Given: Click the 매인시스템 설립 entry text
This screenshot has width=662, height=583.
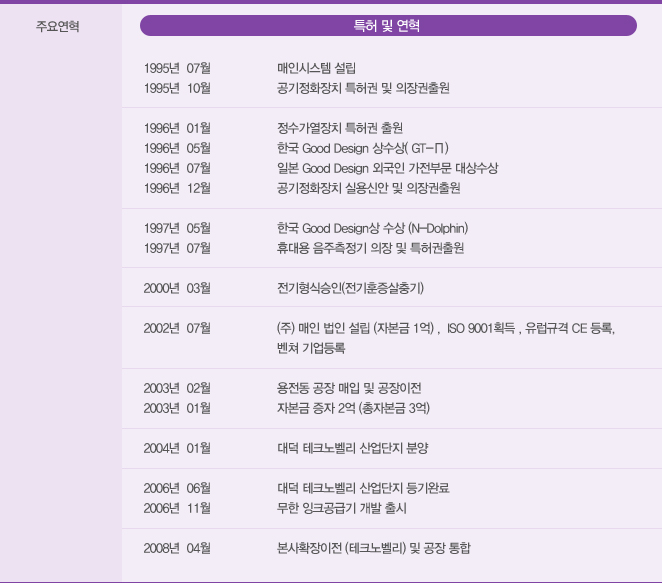Looking at the screenshot, I should click(316, 68).
